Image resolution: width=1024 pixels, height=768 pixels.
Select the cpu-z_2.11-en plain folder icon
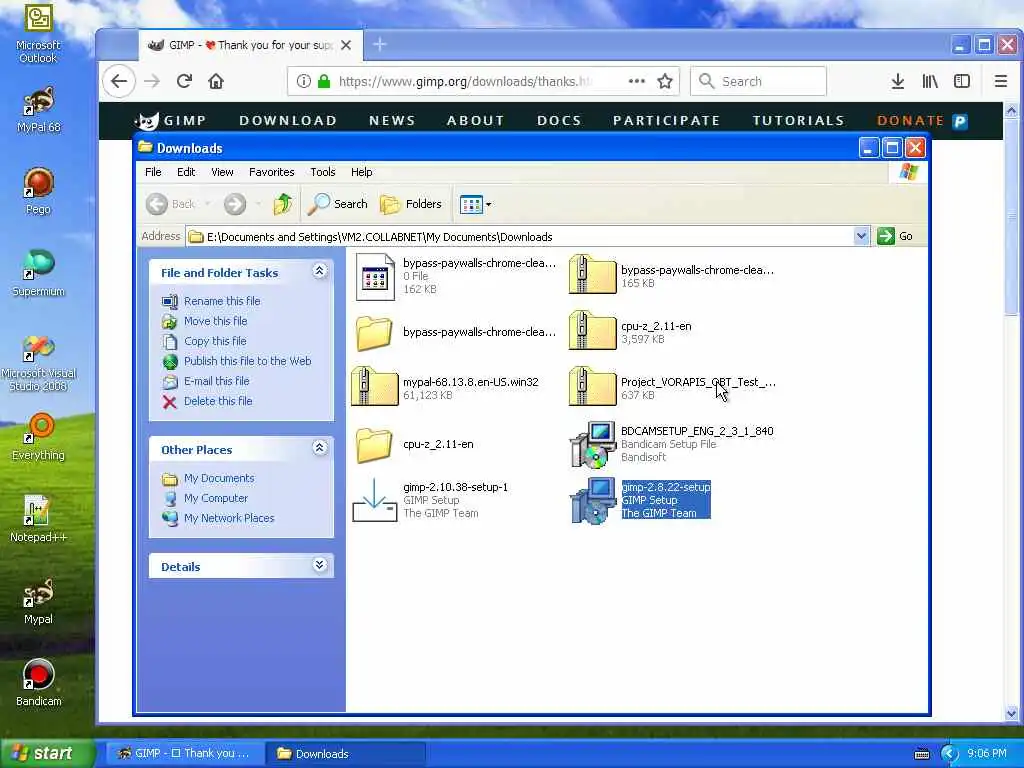(x=374, y=445)
